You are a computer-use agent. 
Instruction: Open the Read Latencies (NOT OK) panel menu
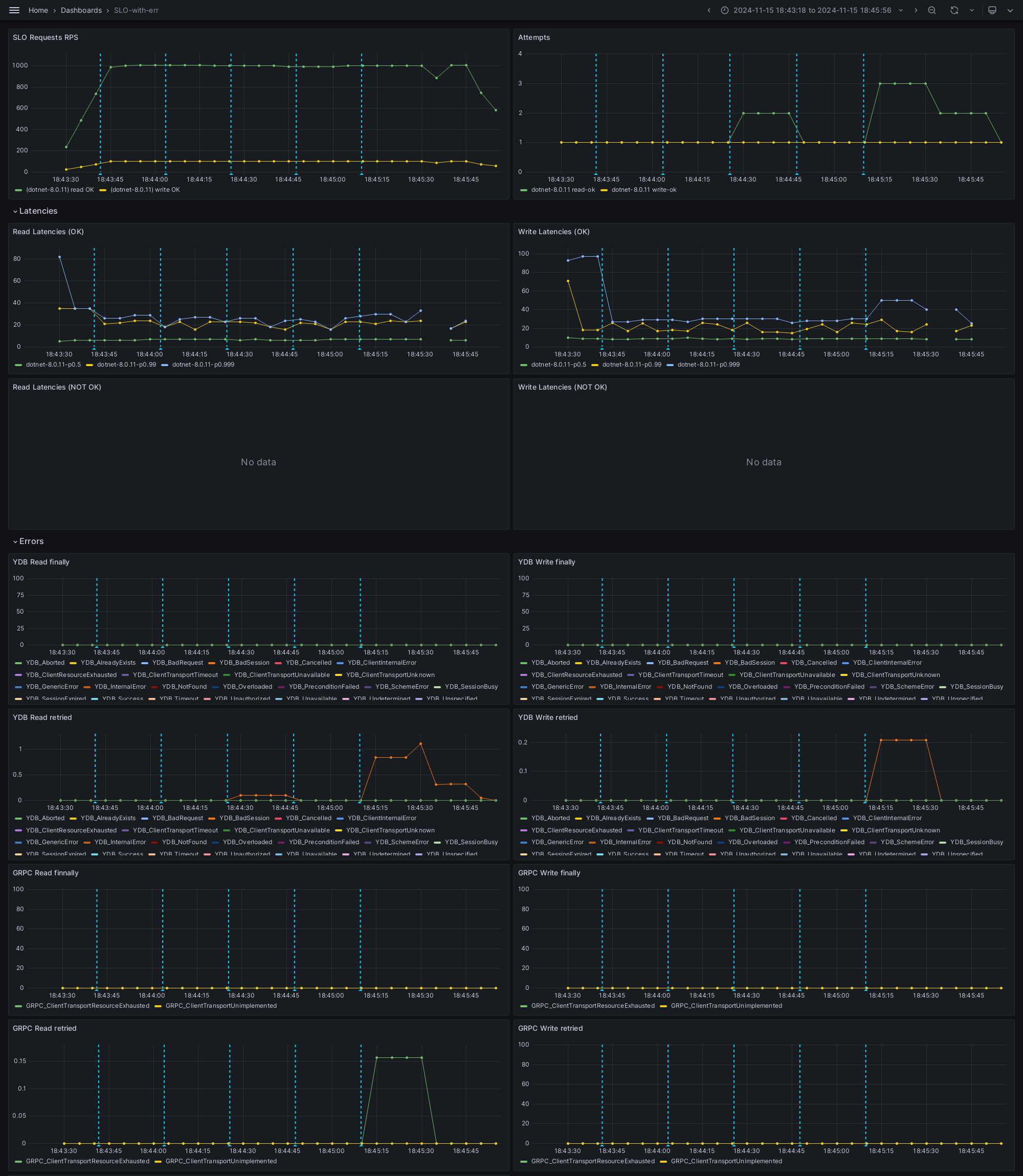click(x=57, y=388)
